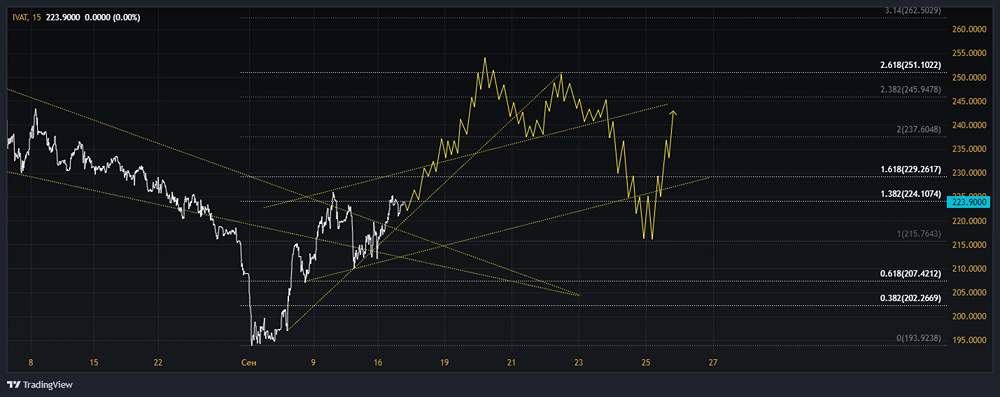Click the 245.0000 price axis label
Screen dimensions: 1000x397
[x=969, y=101]
